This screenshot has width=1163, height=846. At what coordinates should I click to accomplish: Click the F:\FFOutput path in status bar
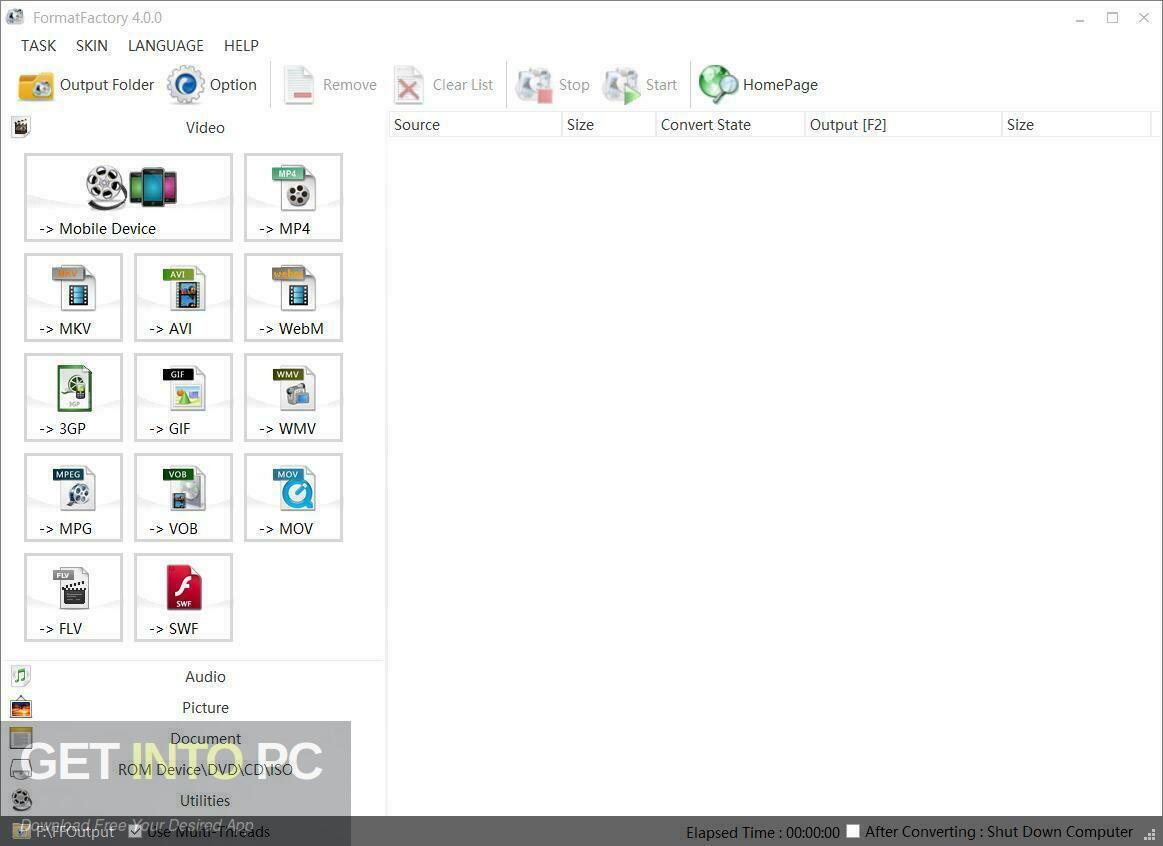tap(74, 832)
